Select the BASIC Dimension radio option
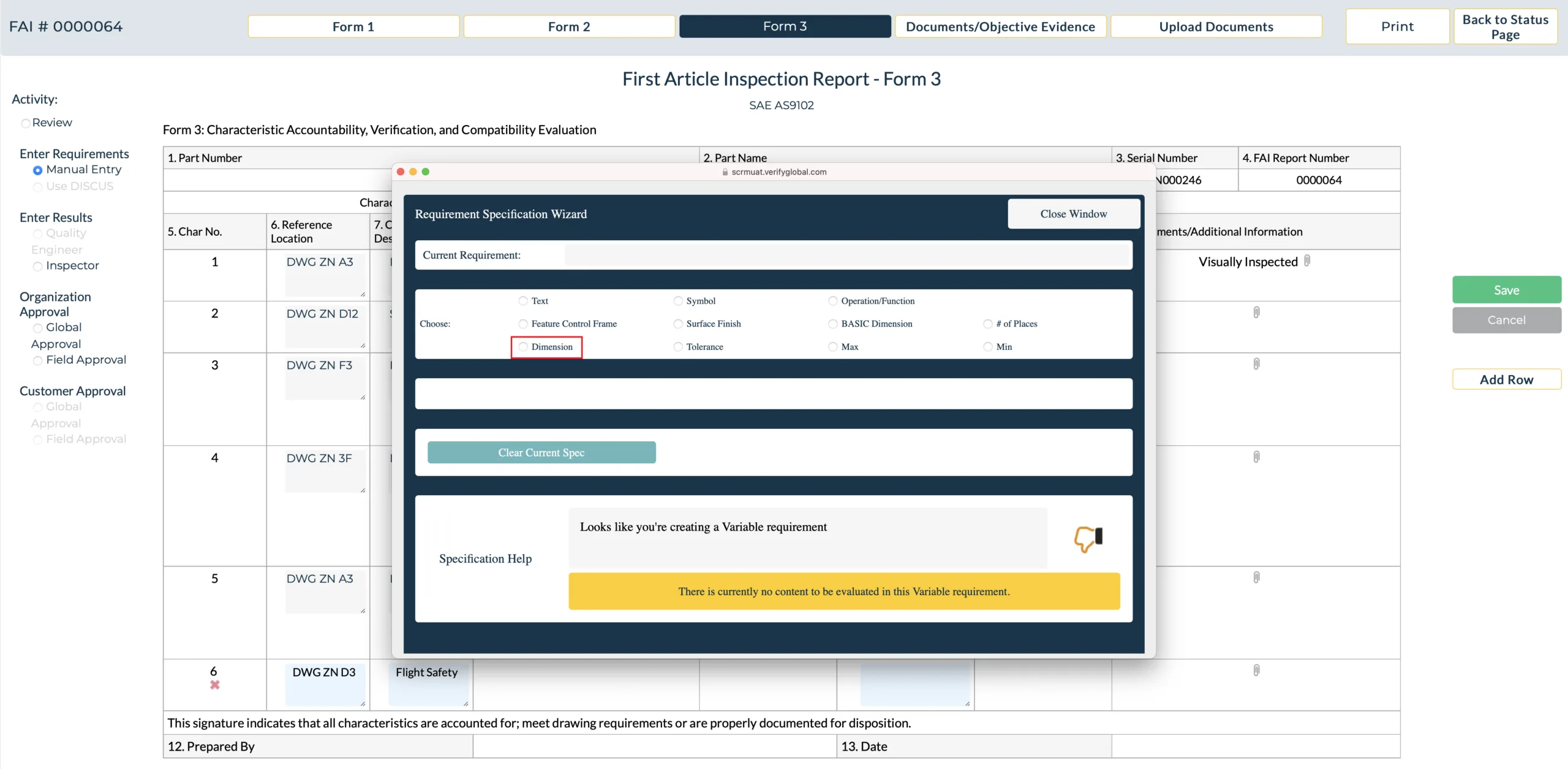This screenshot has height=769, width=1568. [833, 324]
